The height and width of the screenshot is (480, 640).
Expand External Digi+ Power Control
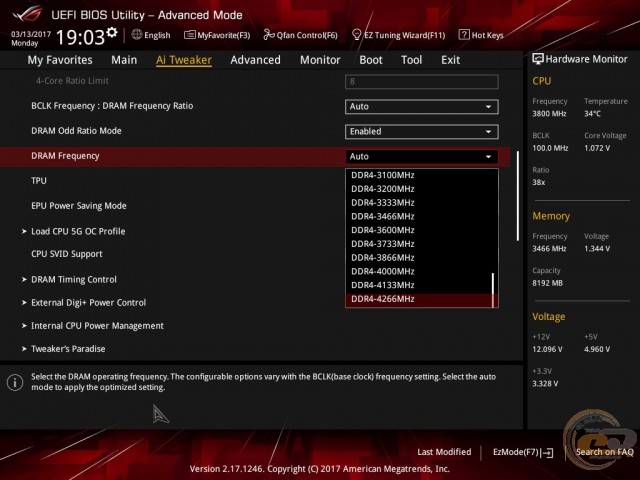point(88,303)
